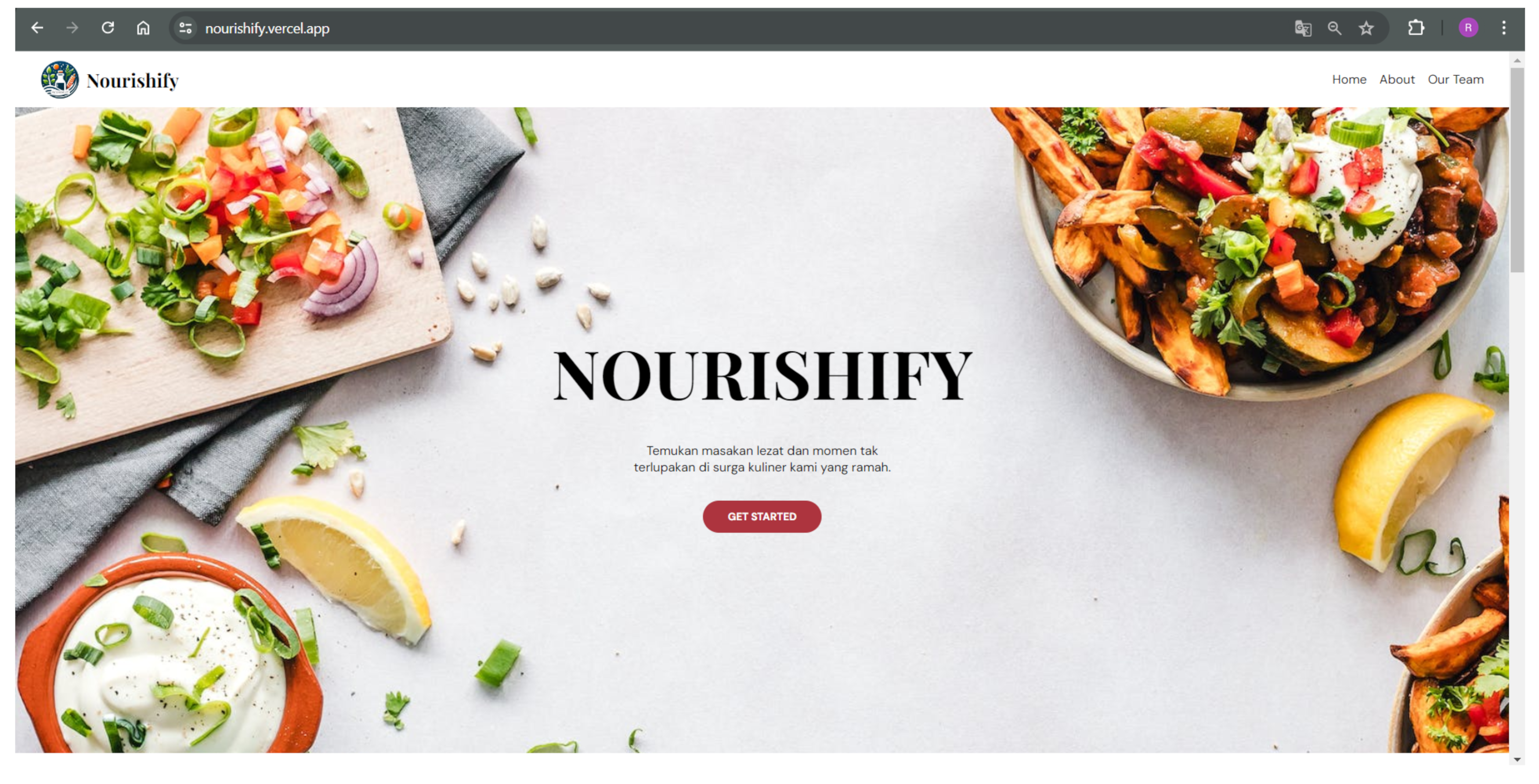
Task: Click the Nourishify round logo image
Action: (60, 79)
